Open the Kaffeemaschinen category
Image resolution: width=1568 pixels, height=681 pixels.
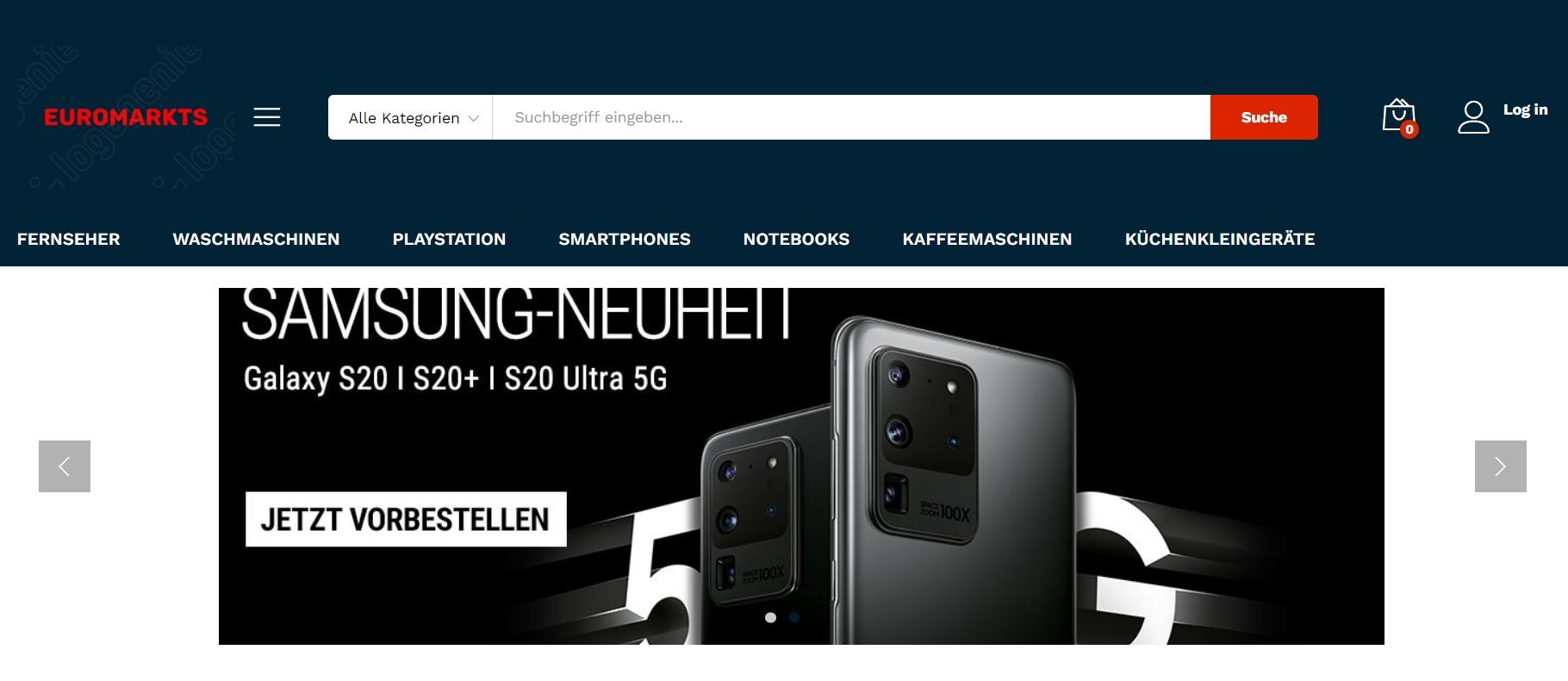(987, 239)
